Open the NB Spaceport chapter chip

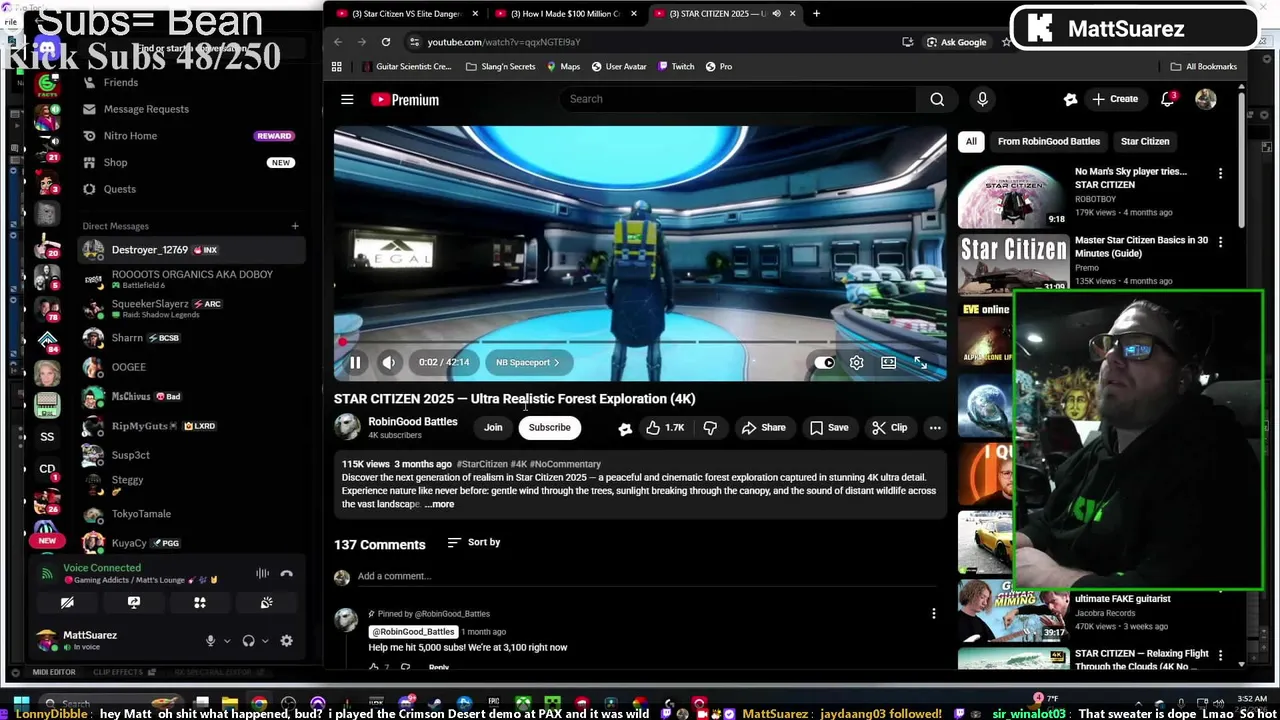(527, 362)
